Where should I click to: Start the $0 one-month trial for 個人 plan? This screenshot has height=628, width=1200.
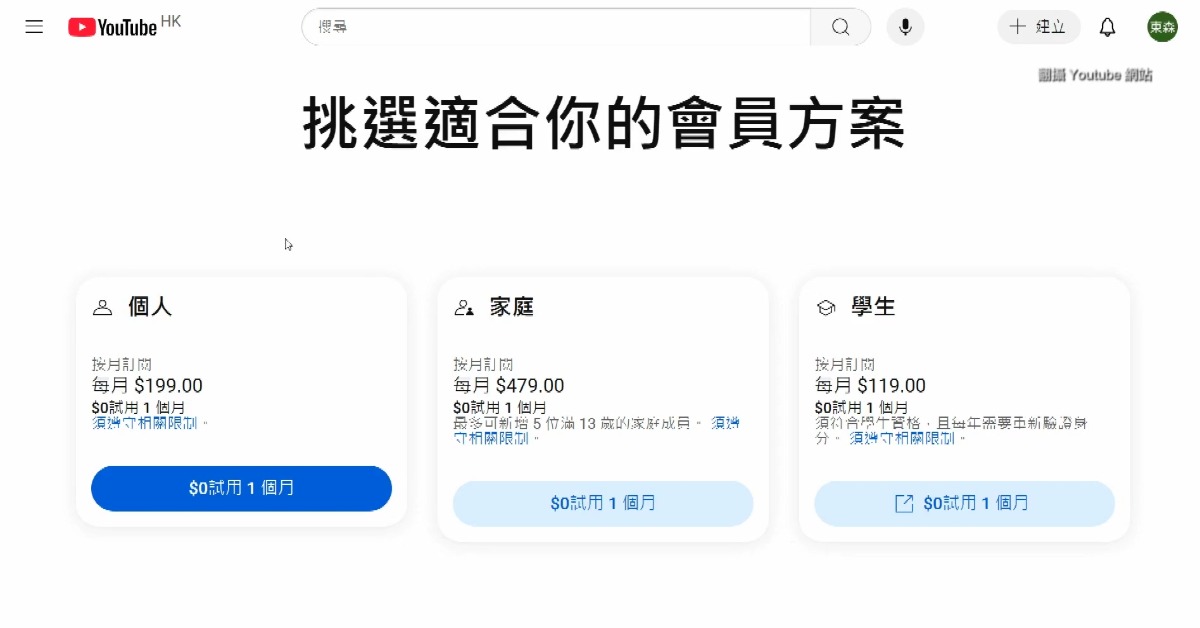[x=241, y=489]
